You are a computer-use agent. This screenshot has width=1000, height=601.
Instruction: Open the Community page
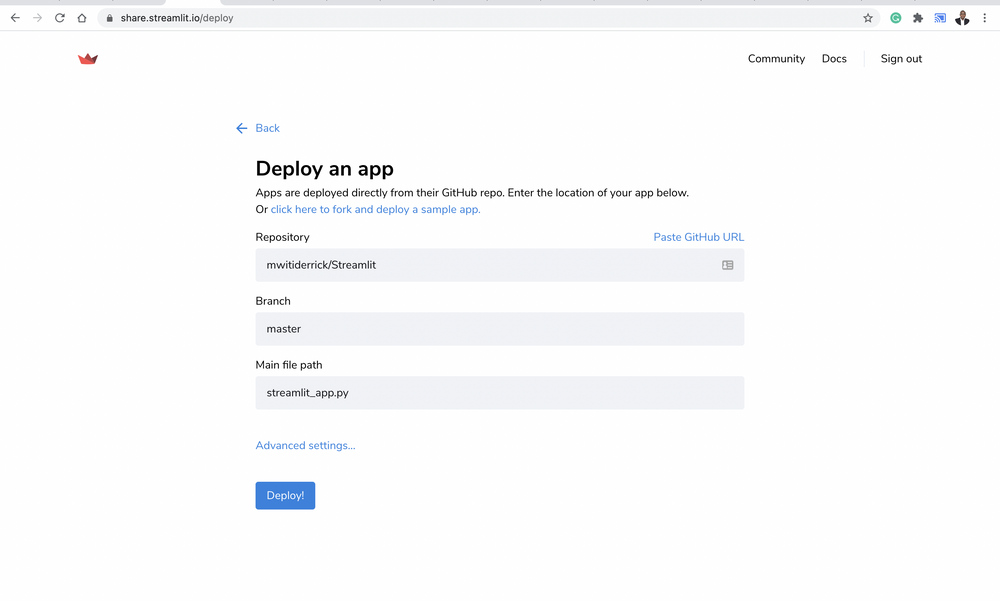776,58
